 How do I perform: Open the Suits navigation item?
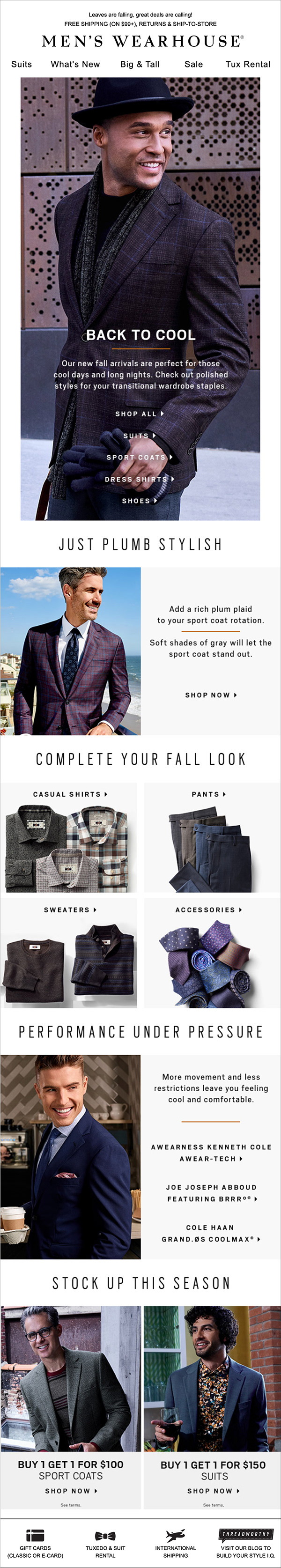pos(21,64)
